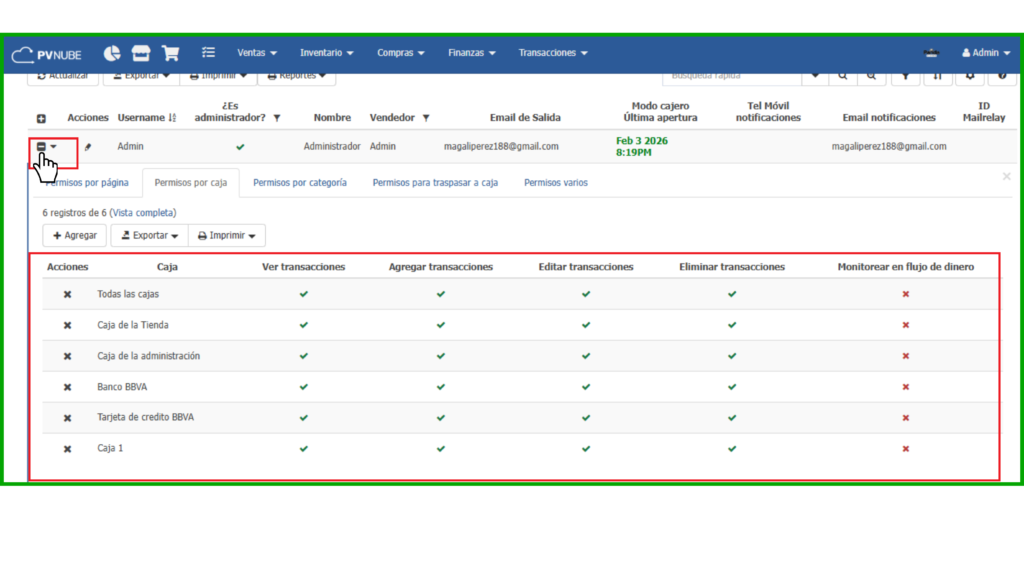
Task: Click the Vista completa link
Action: pyautogui.click(x=143, y=213)
